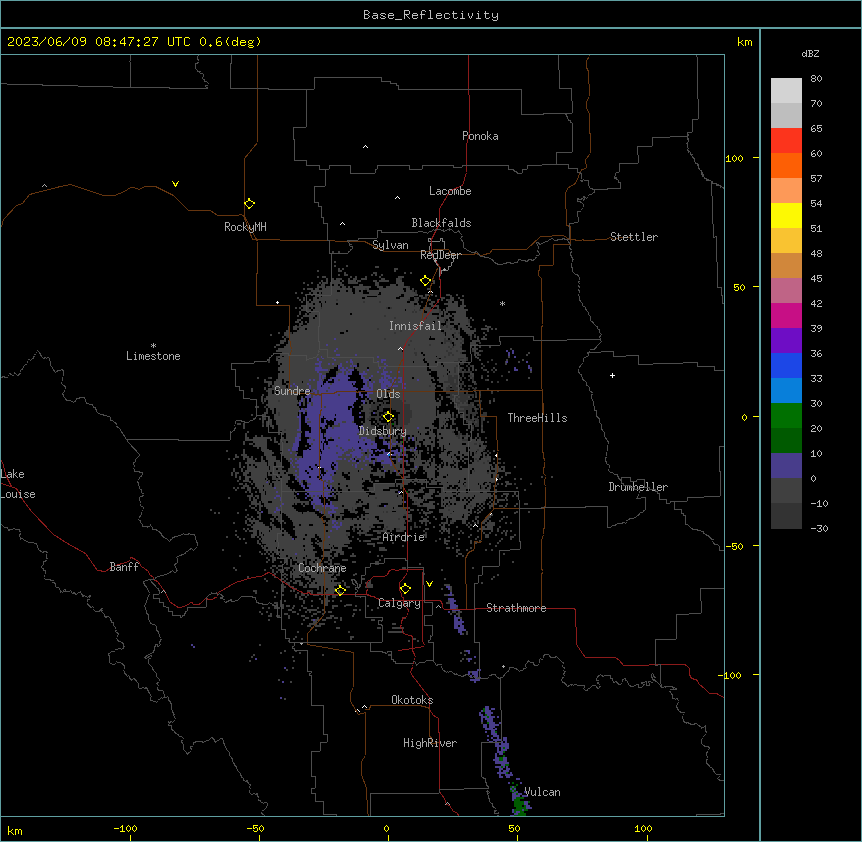Screen dimensions: 862x842
Task: Click the 65 value on dBZ legend
Action: pyautogui.click(x=816, y=129)
